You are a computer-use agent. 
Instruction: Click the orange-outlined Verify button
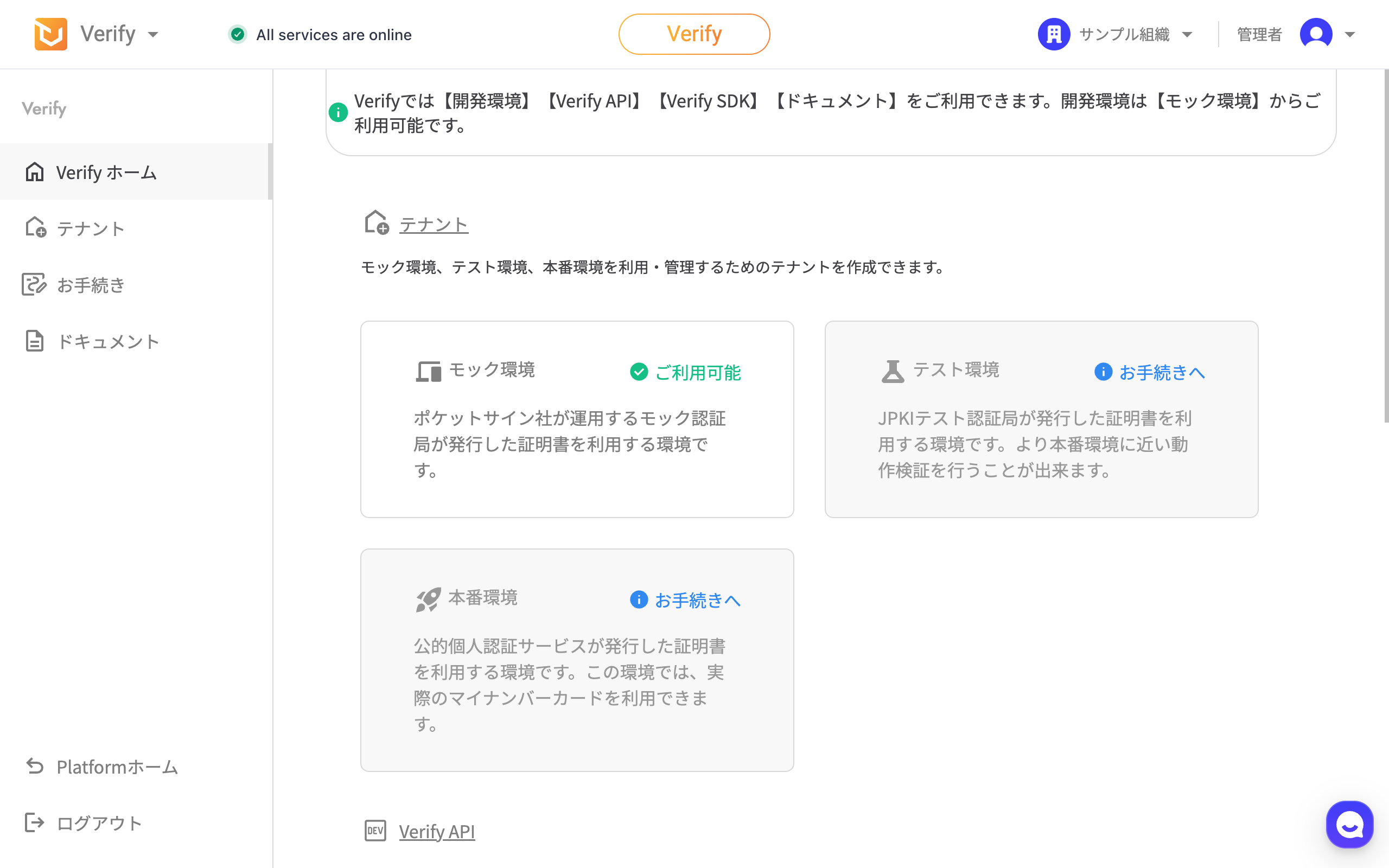pyautogui.click(x=694, y=34)
